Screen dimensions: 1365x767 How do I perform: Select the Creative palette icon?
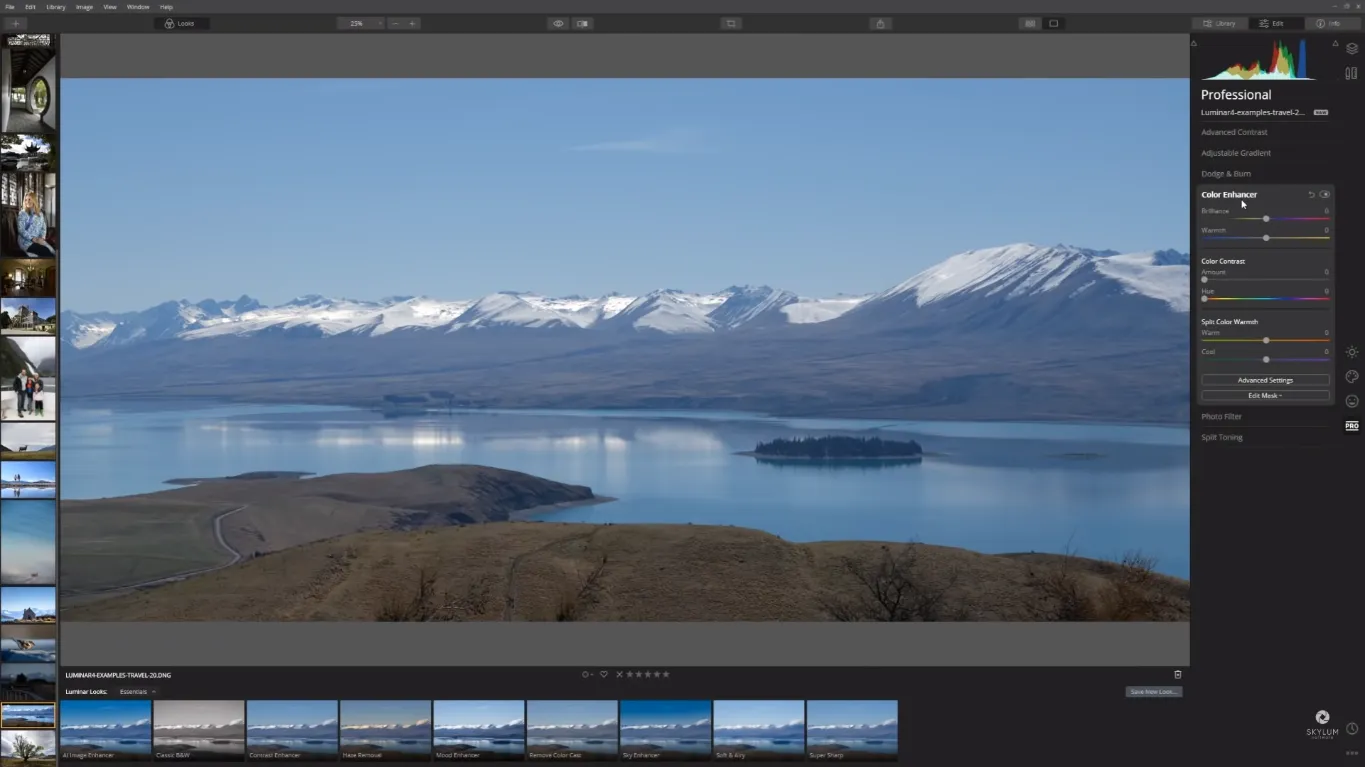pyautogui.click(x=1352, y=377)
